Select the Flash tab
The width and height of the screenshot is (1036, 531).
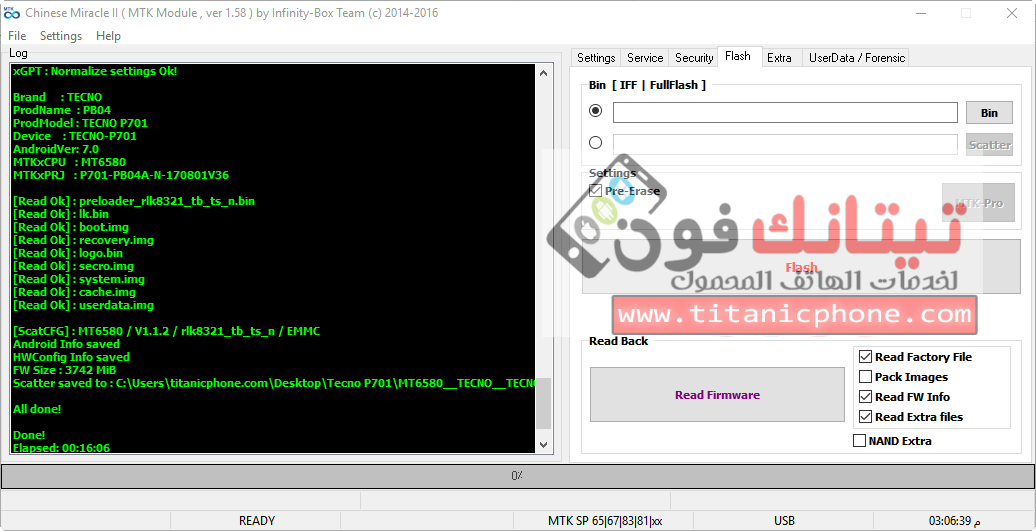[x=738, y=56]
